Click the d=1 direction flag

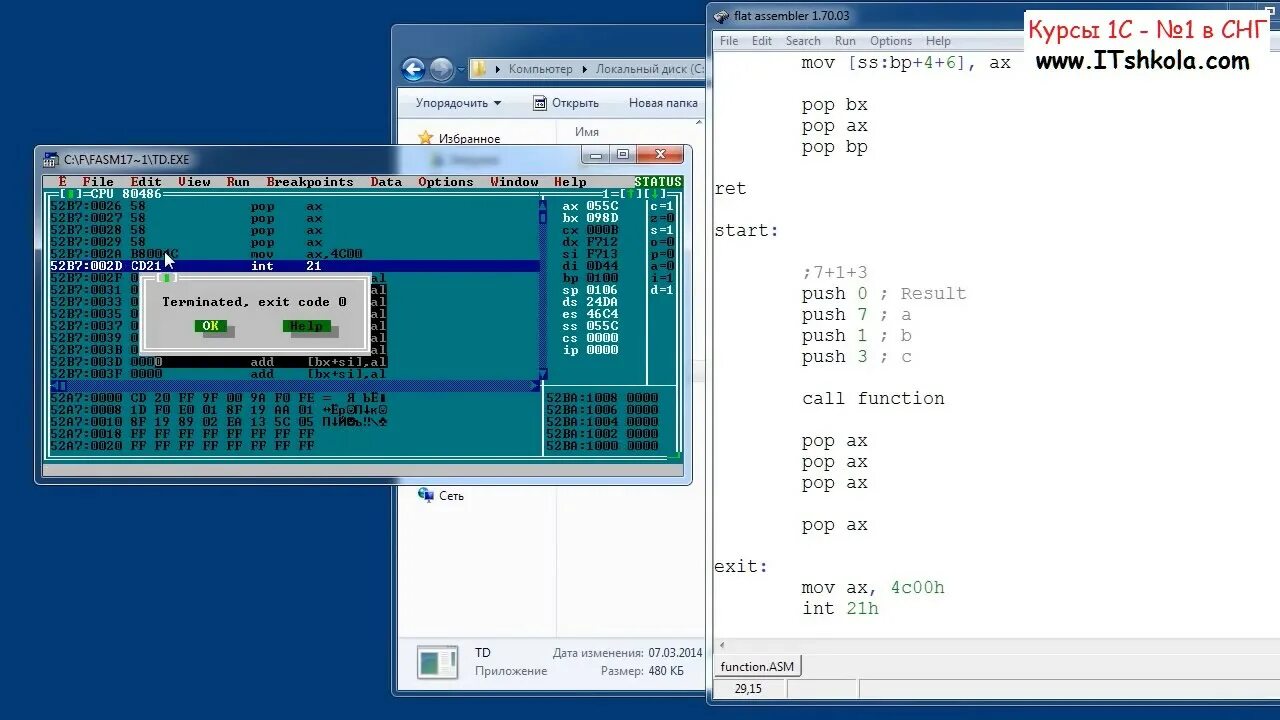point(663,290)
